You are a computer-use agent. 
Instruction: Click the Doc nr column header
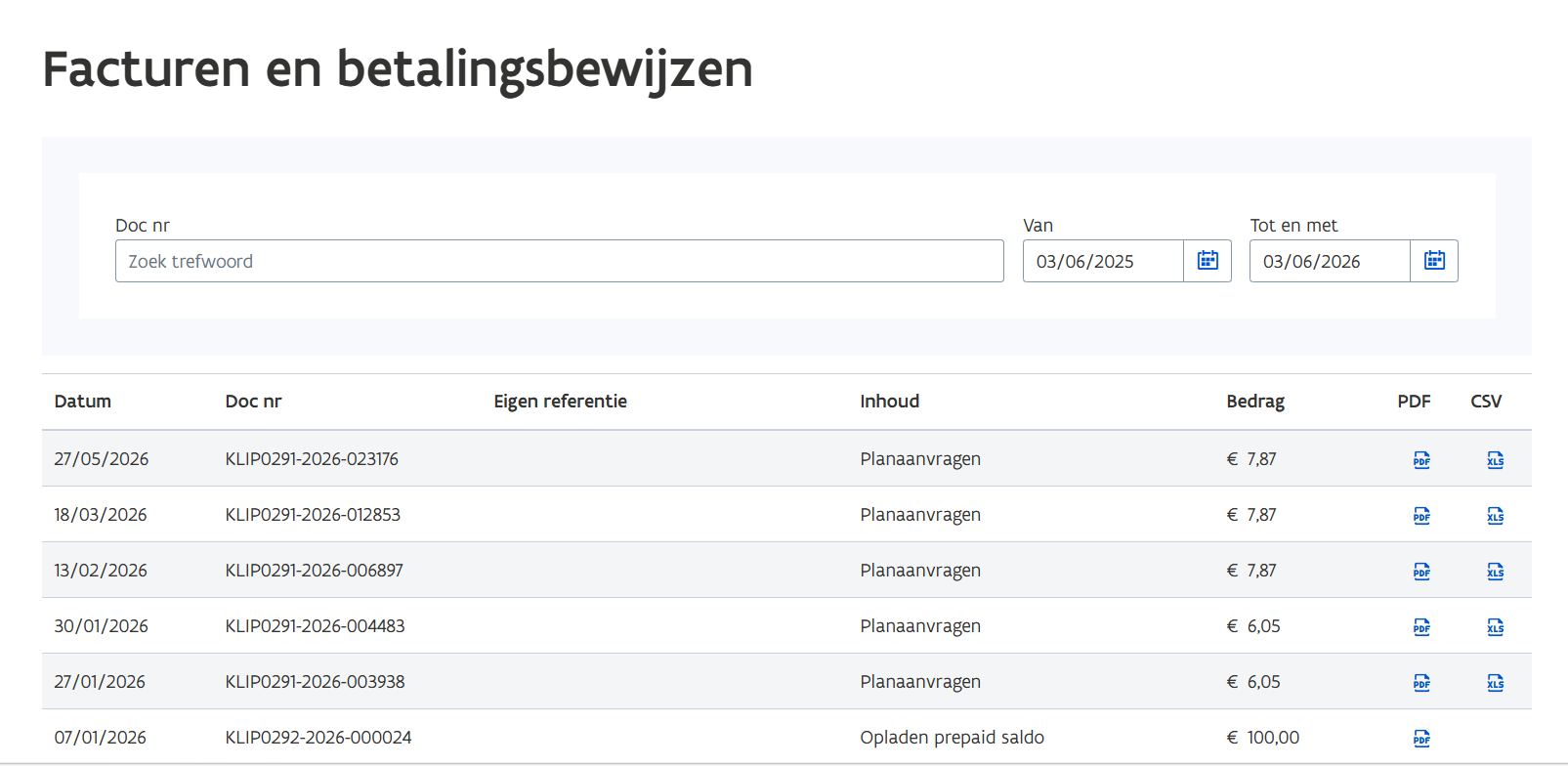click(253, 402)
